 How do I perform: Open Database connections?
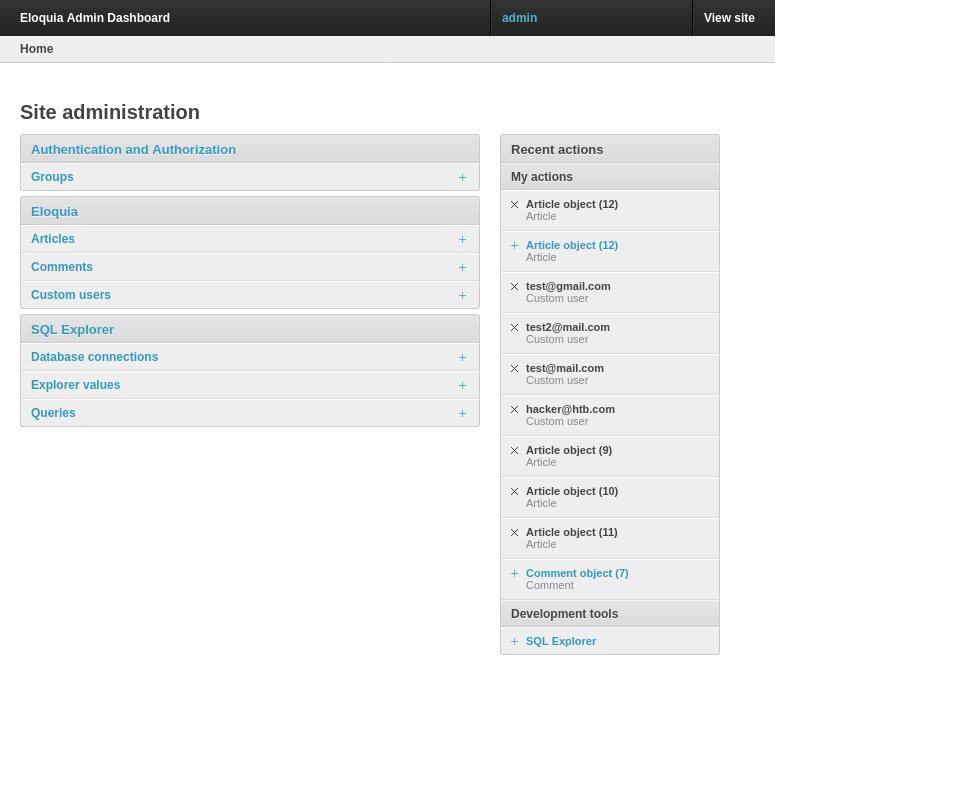tap(94, 357)
